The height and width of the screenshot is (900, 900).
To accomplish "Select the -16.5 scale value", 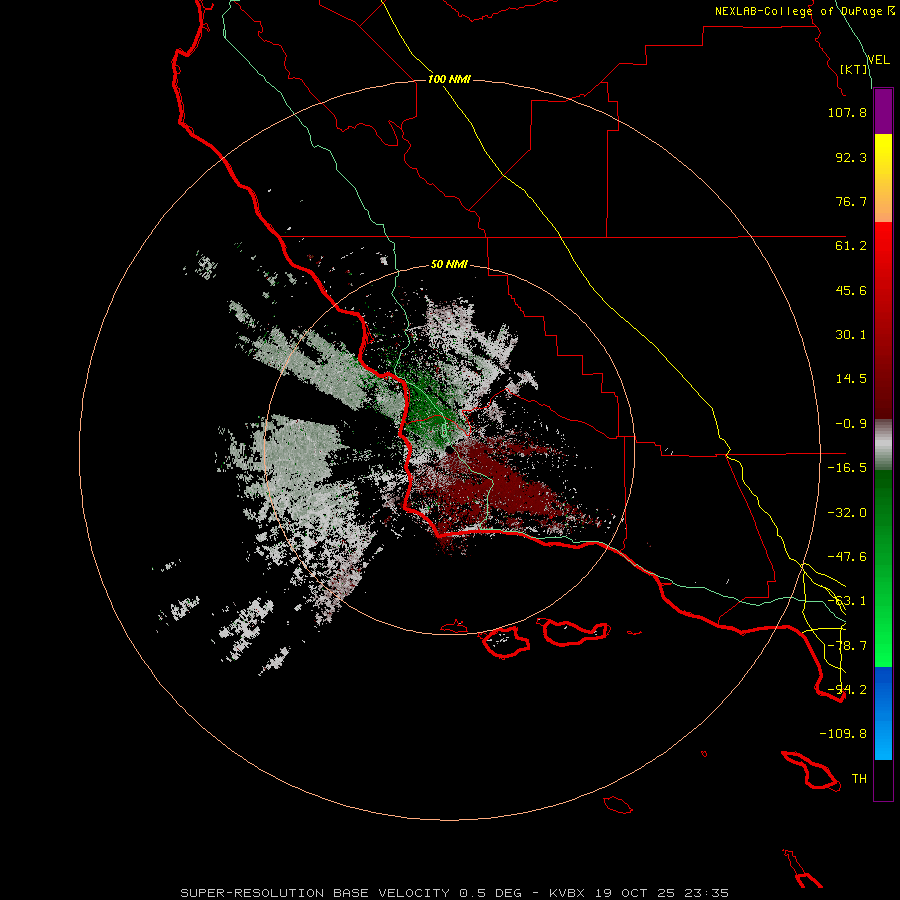I will click(847, 468).
